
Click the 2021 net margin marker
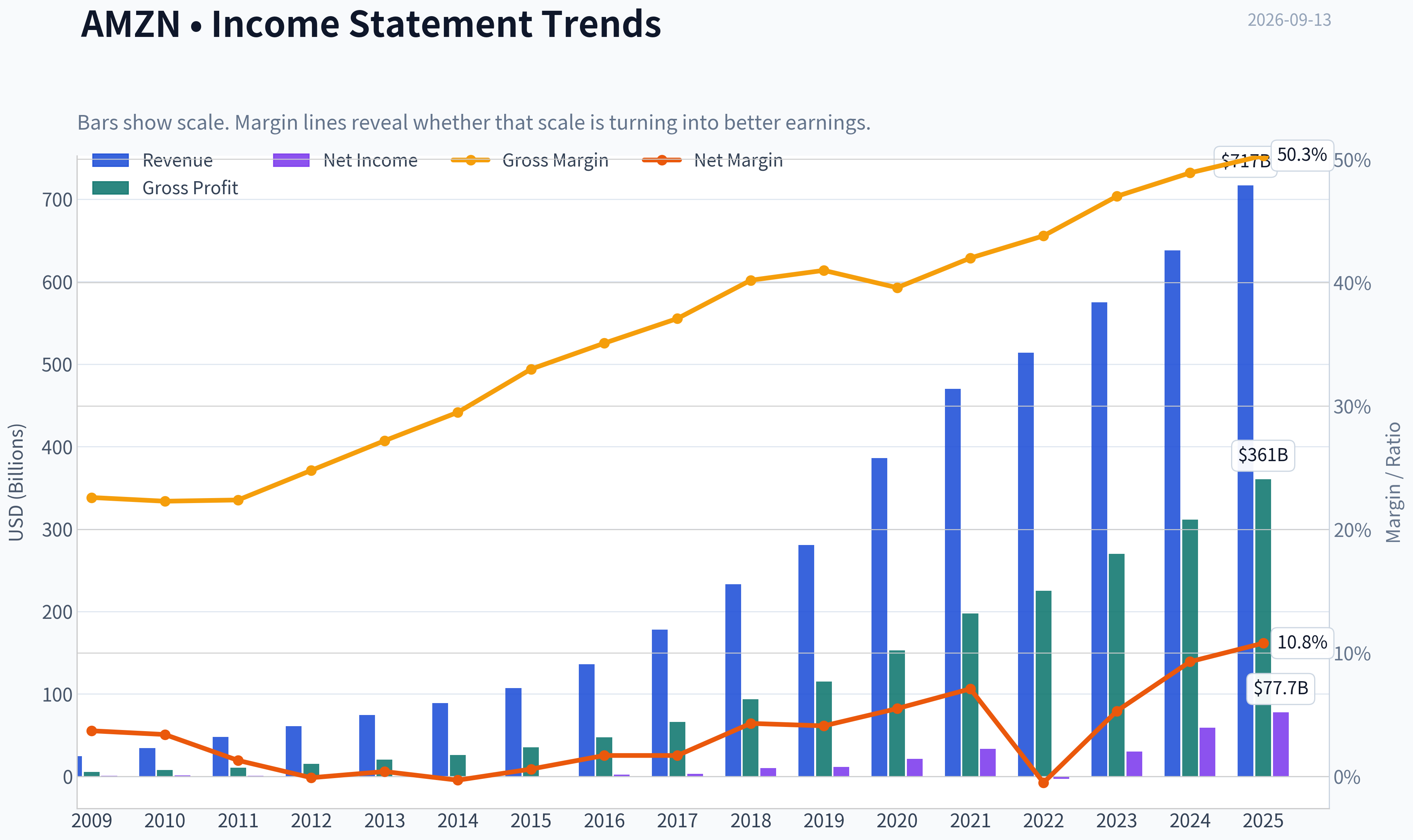pyautogui.click(x=970, y=689)
